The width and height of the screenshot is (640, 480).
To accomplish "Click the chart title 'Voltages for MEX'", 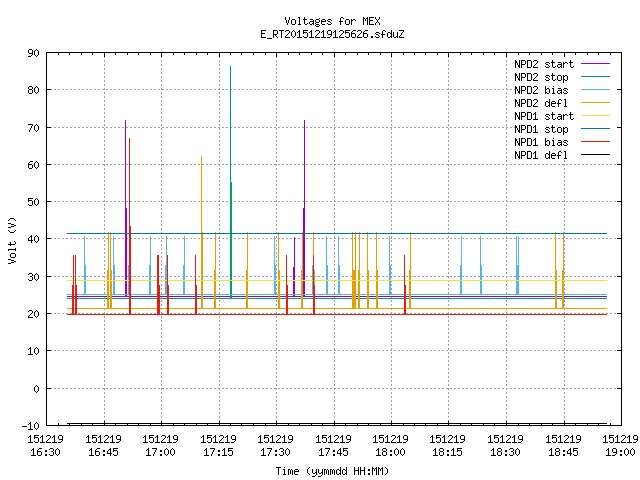I will point(332,21).
